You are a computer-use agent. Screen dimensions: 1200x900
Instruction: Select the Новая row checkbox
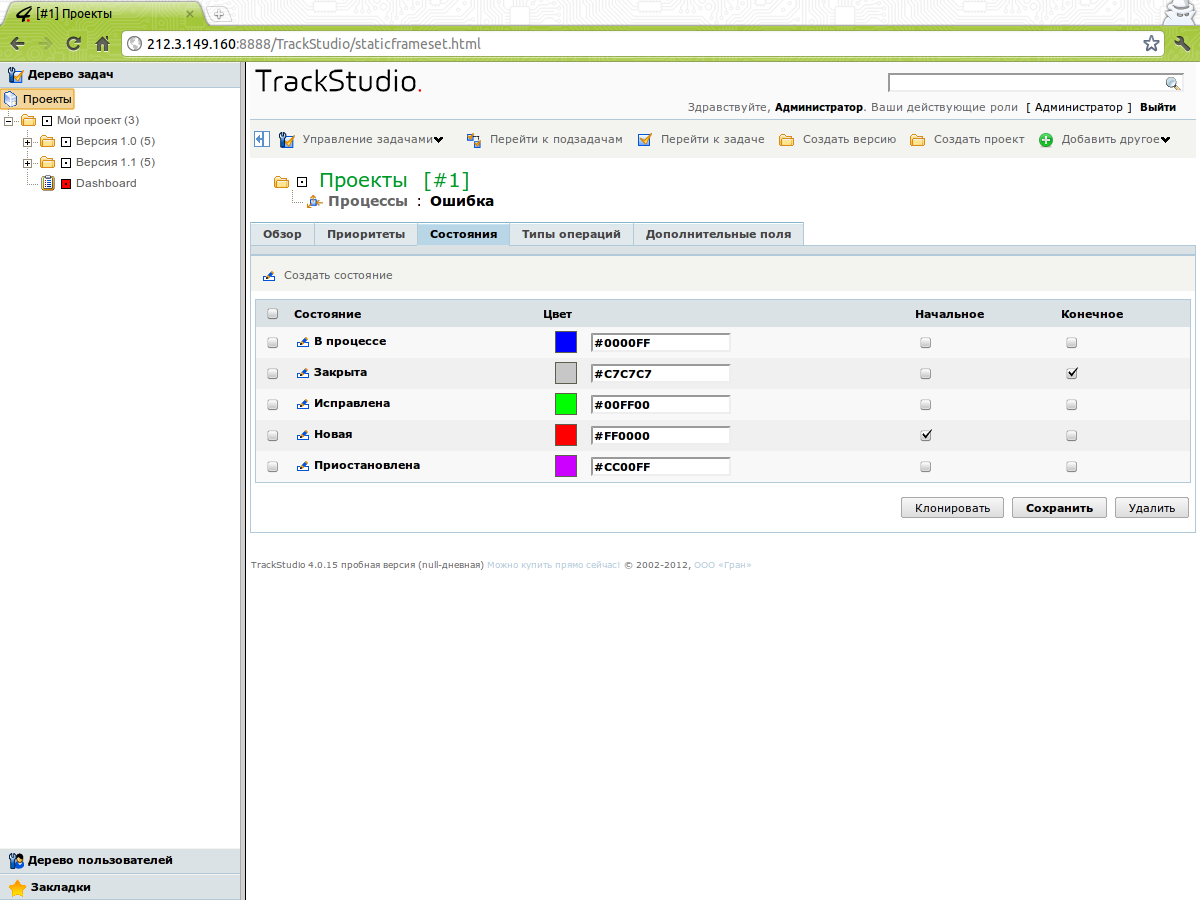coord(273,435)
